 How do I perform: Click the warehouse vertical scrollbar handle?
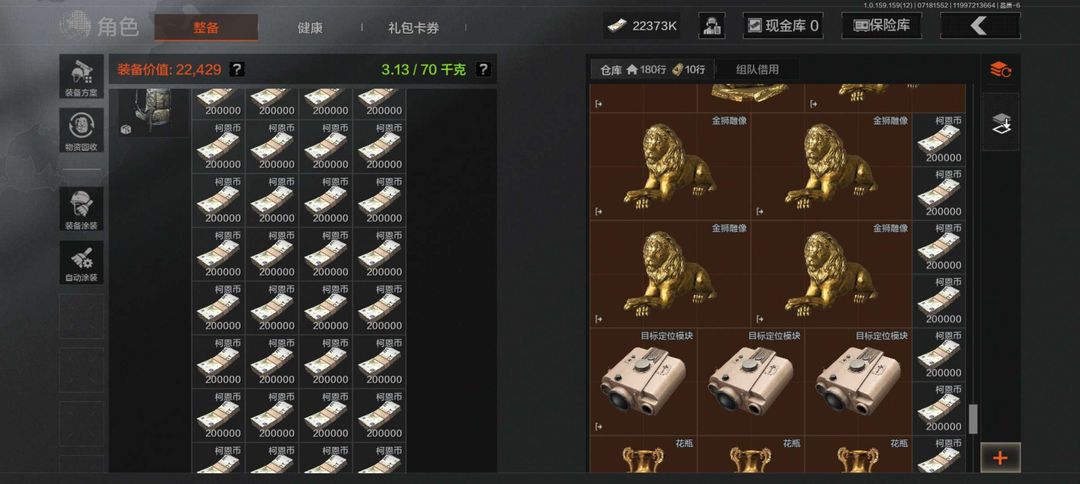click(x=973, y=419)
